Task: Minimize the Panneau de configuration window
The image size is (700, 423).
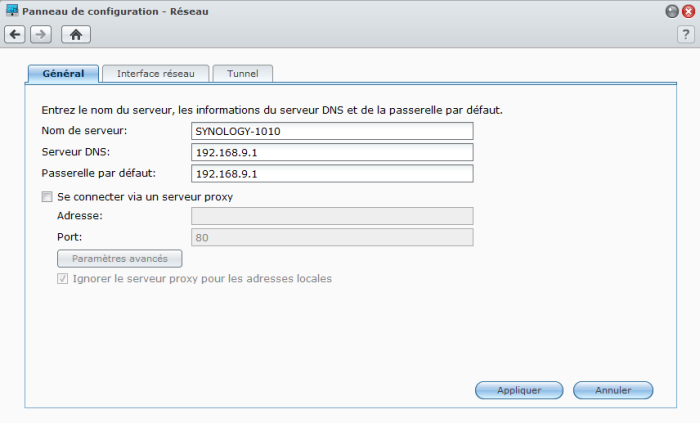Action: pyautogui.click(x=671, y=11)
